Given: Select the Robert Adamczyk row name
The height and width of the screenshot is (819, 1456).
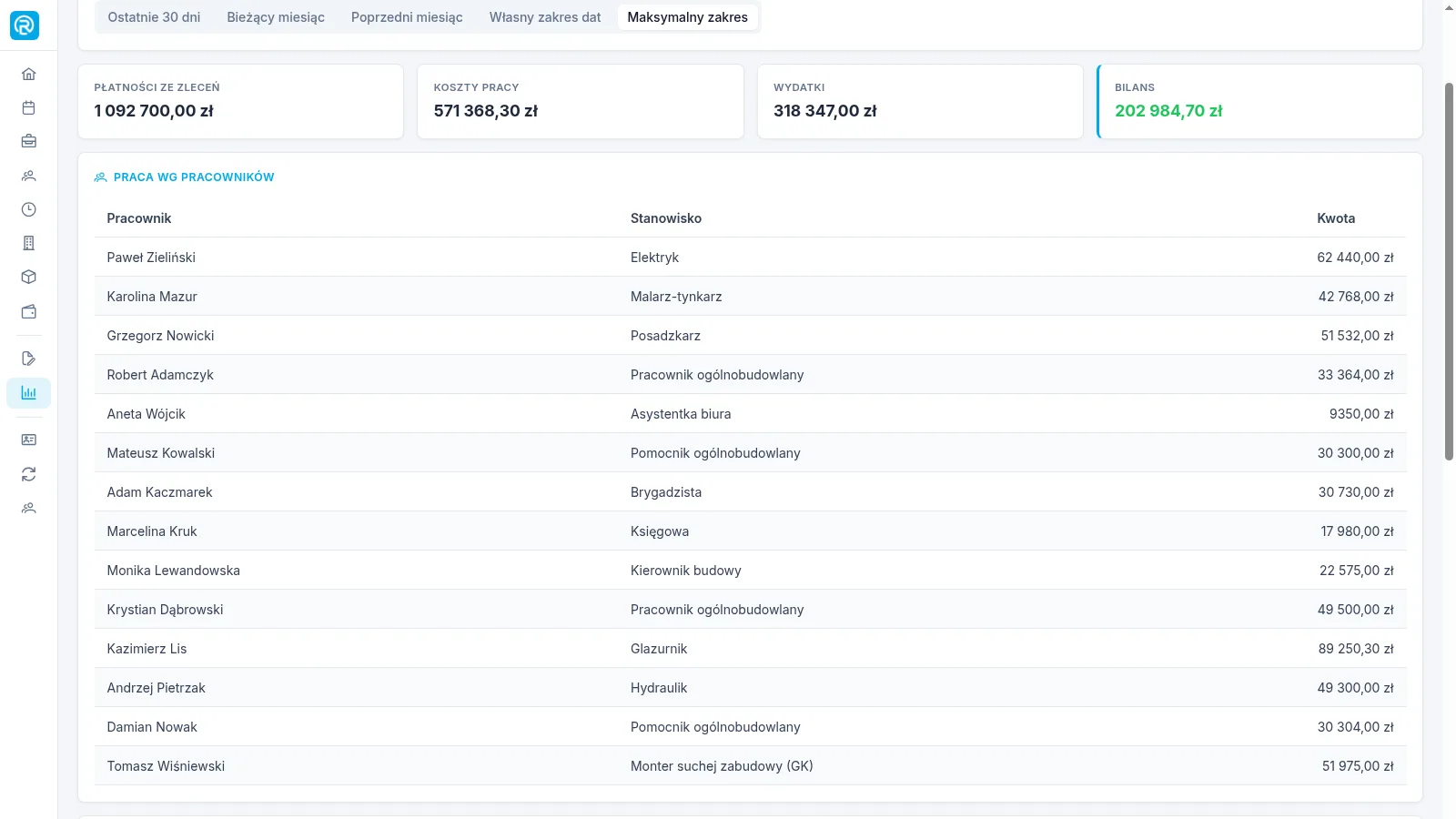Looking at the screenshot, I should [160, 375].
